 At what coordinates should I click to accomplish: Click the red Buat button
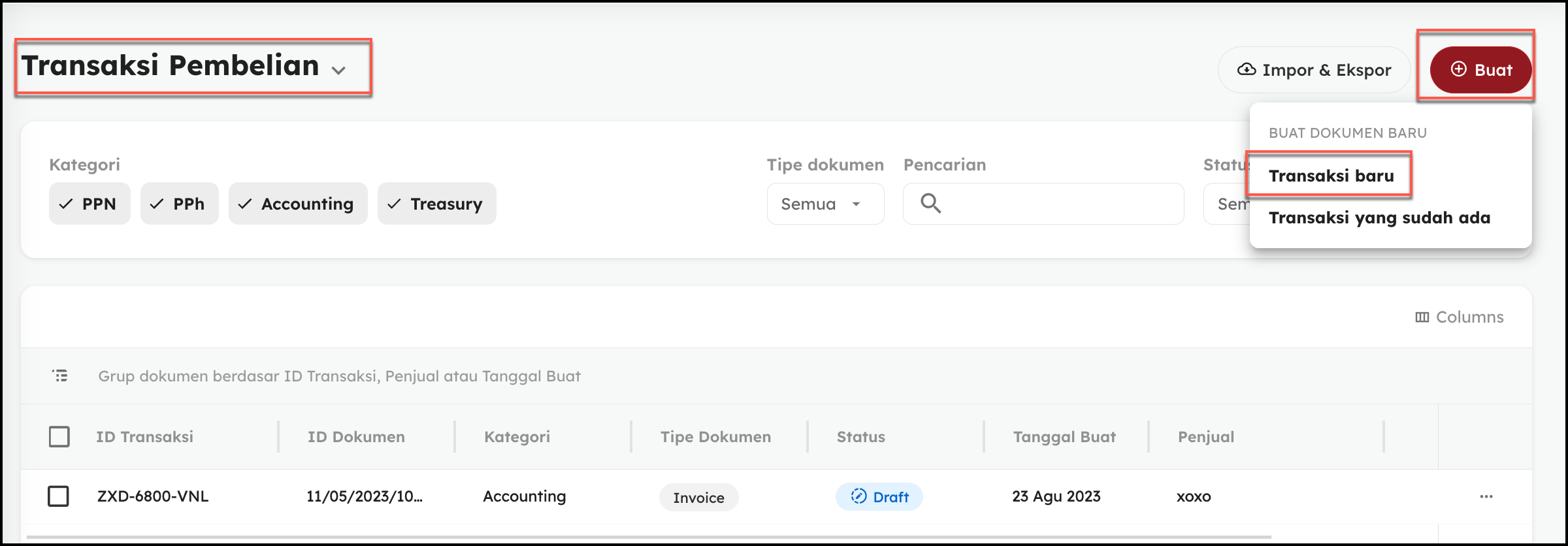click(1480, 70)
